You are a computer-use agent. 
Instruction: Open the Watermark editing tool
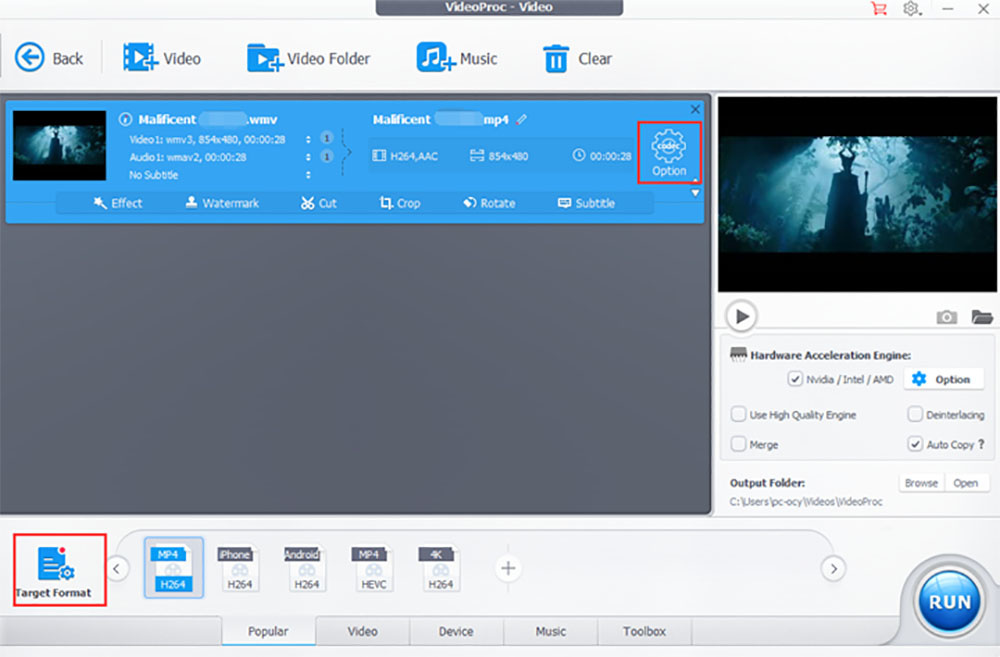(222, 203)
